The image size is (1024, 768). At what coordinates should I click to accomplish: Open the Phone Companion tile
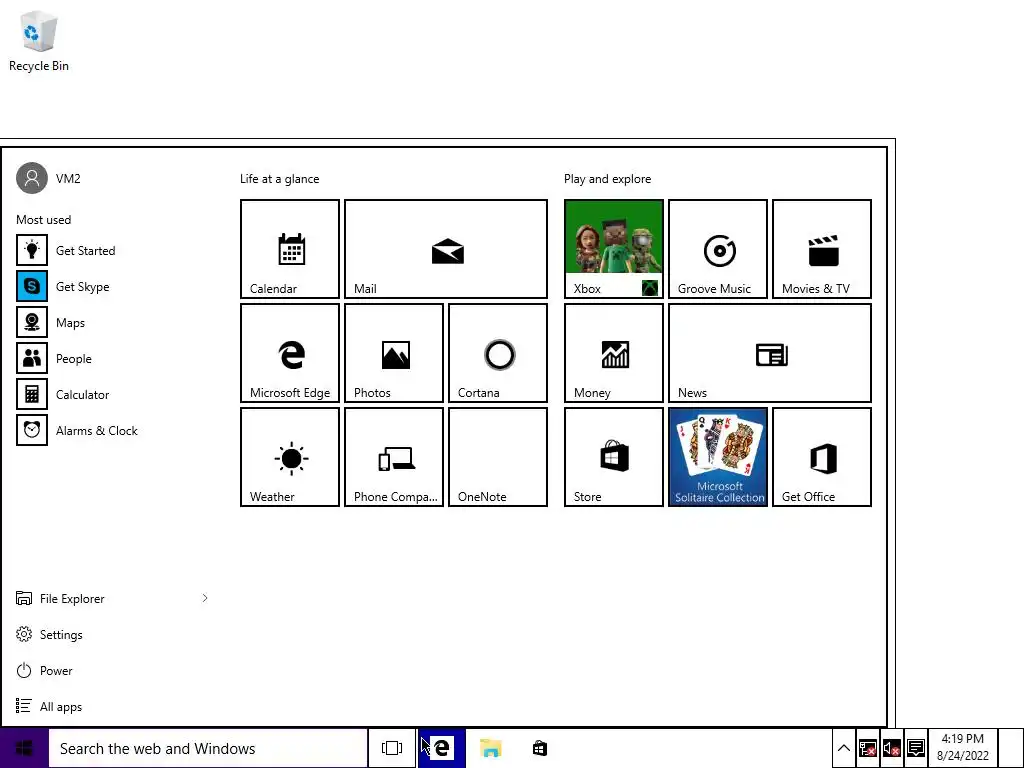(x=394, y=457)
